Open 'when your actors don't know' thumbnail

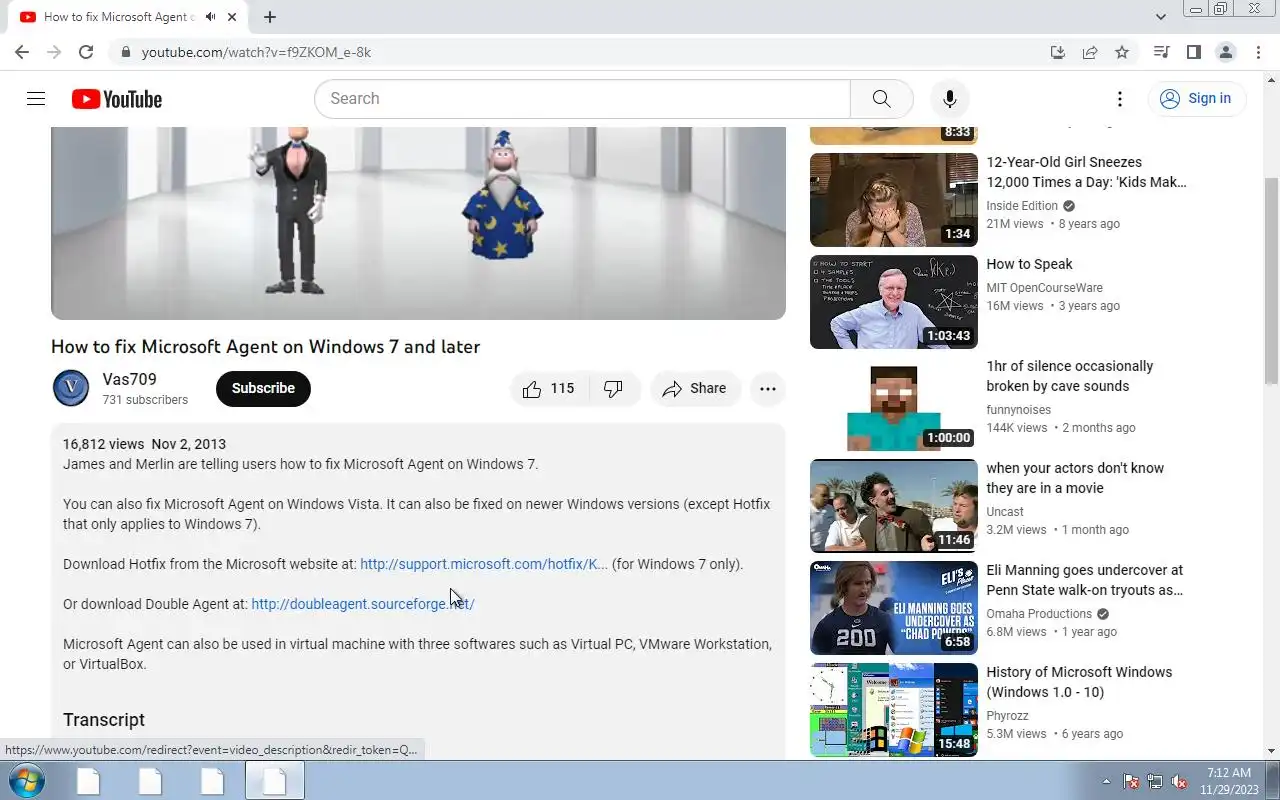point(894,506)
